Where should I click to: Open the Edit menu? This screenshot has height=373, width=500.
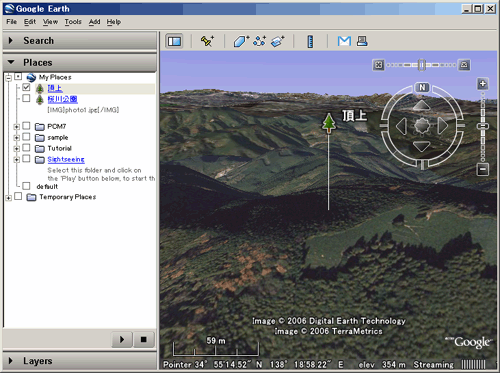coord(30,22)
